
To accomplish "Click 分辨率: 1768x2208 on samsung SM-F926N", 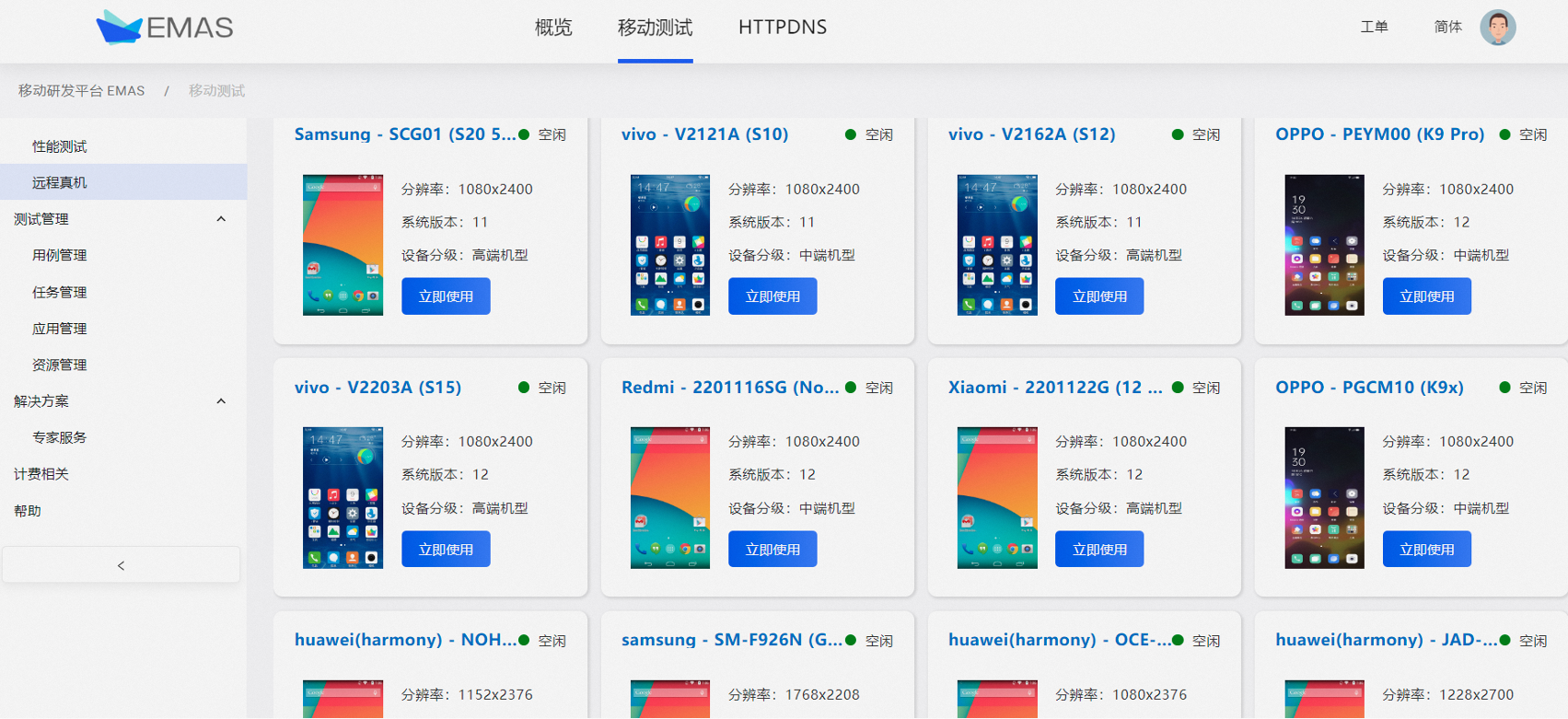I will [795, 695].
